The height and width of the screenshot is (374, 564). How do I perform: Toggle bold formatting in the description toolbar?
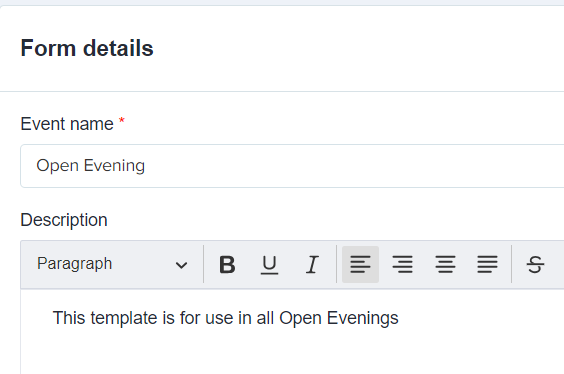tap(227, 265)
